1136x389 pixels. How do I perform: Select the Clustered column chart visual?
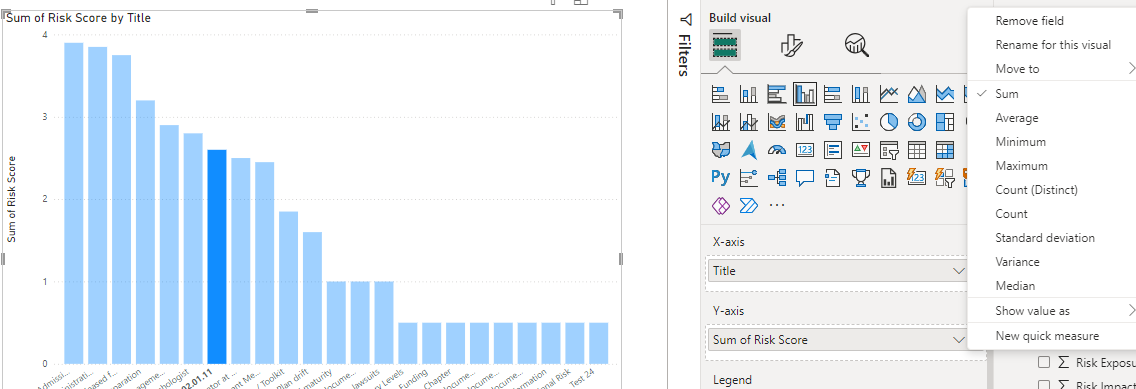click(x=805, y=93)
